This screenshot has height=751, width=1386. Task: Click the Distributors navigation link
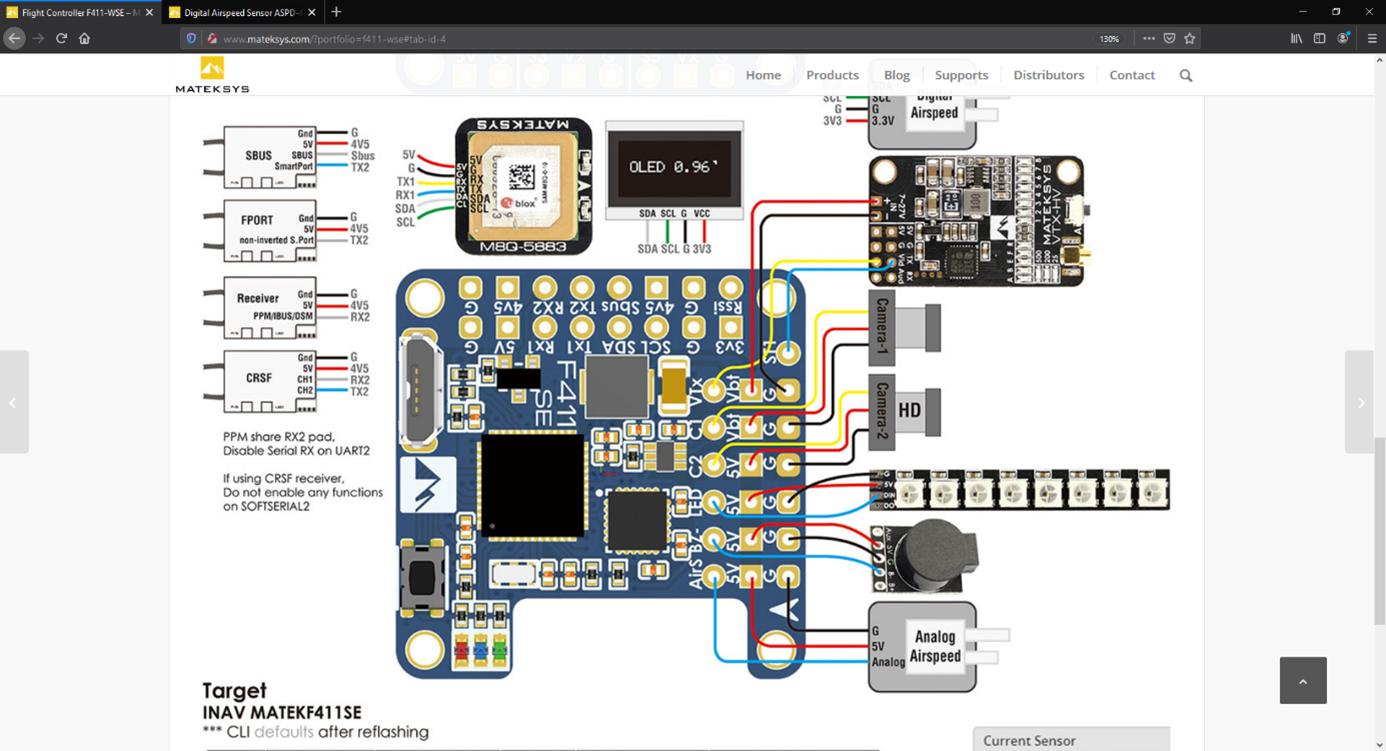tap(1048, 75)
